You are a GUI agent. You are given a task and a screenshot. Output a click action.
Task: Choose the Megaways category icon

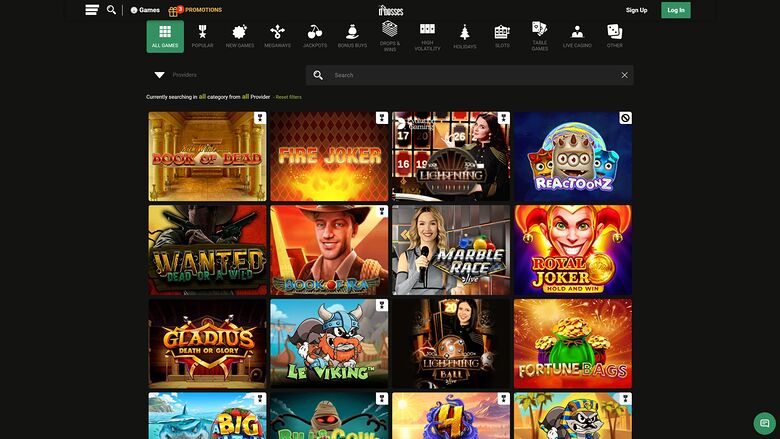click(278, 36)
